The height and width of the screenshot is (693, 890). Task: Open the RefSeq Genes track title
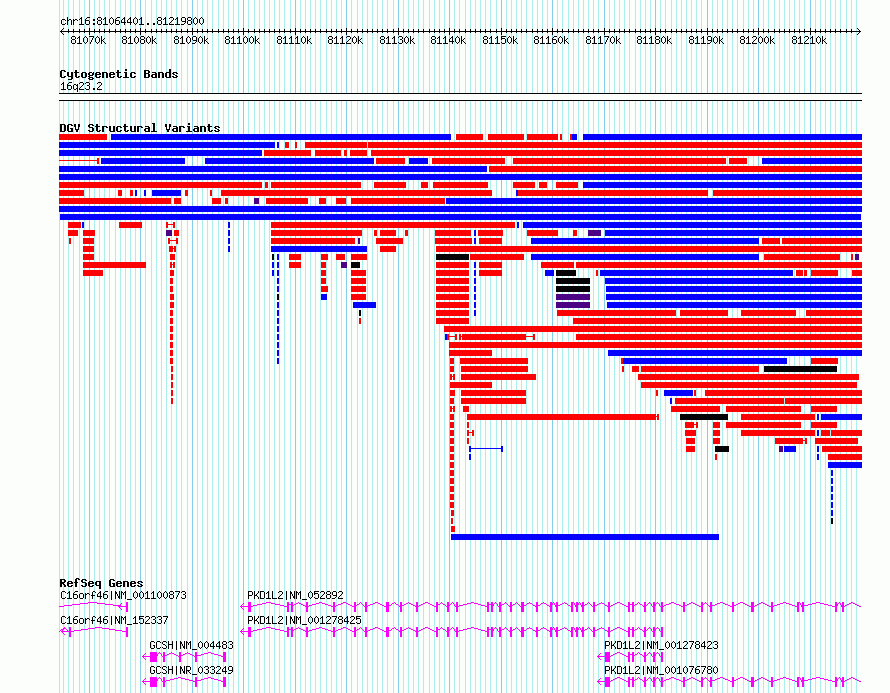[101, 583]
